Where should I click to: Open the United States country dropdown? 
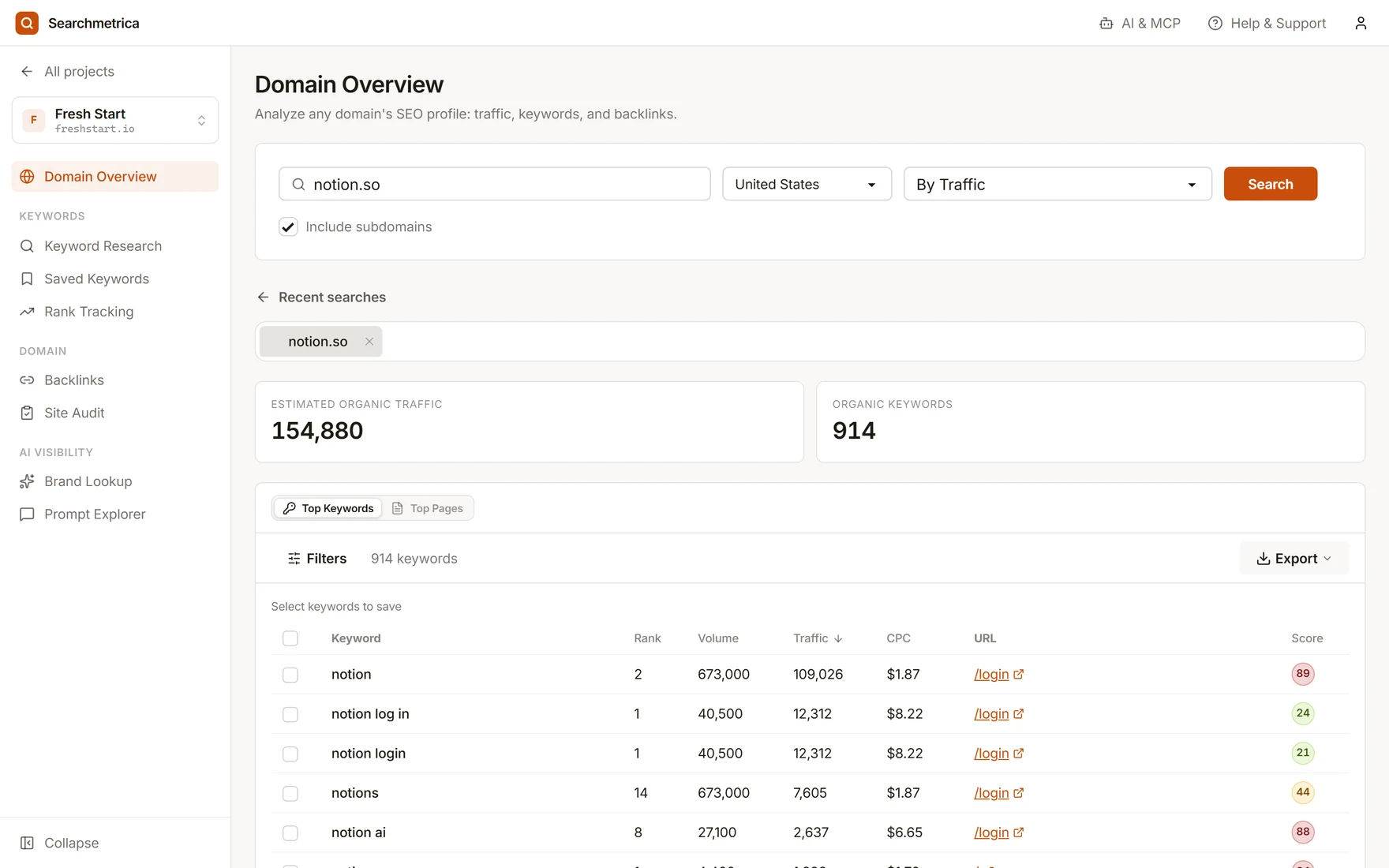point(807,184)
